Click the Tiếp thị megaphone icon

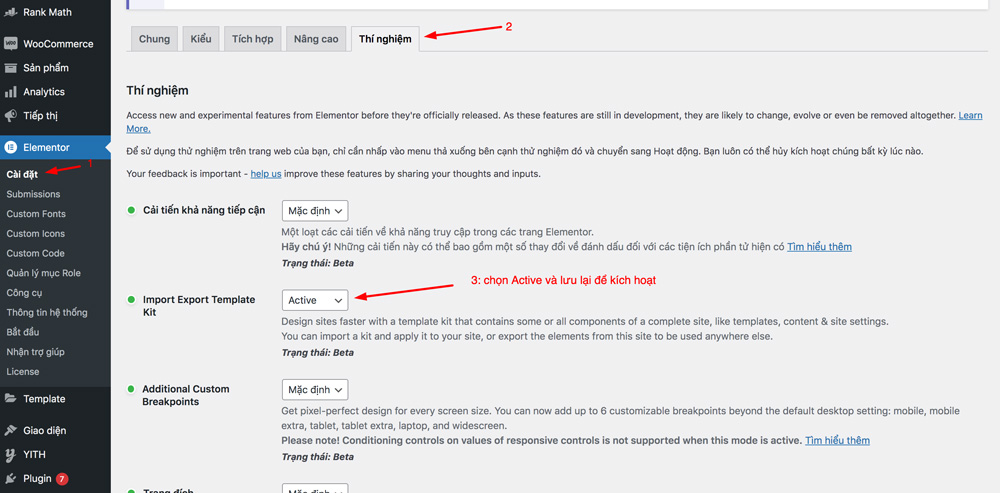coord(10,116)
